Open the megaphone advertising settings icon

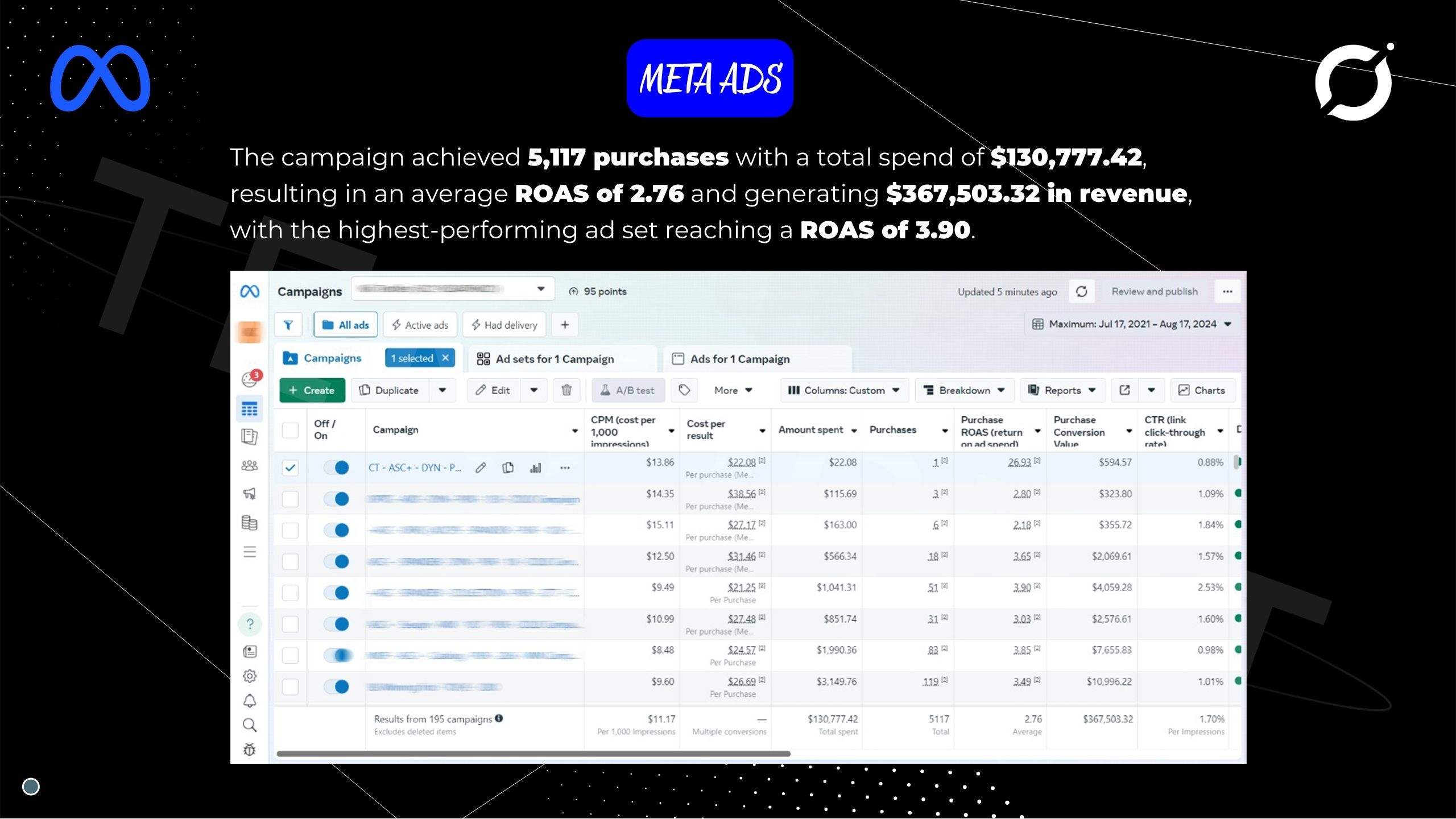click(x=250, y=494)
